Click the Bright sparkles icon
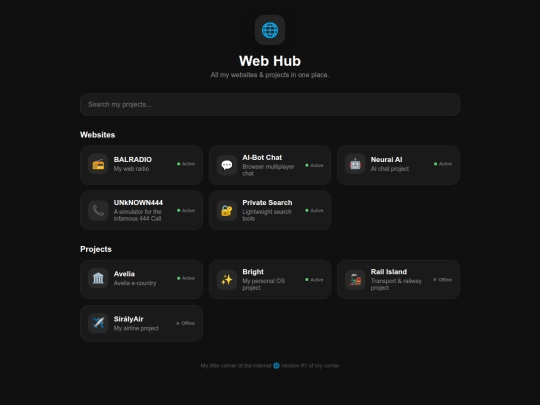The height and width of the screenshot is (405, 540). [227, 280]
